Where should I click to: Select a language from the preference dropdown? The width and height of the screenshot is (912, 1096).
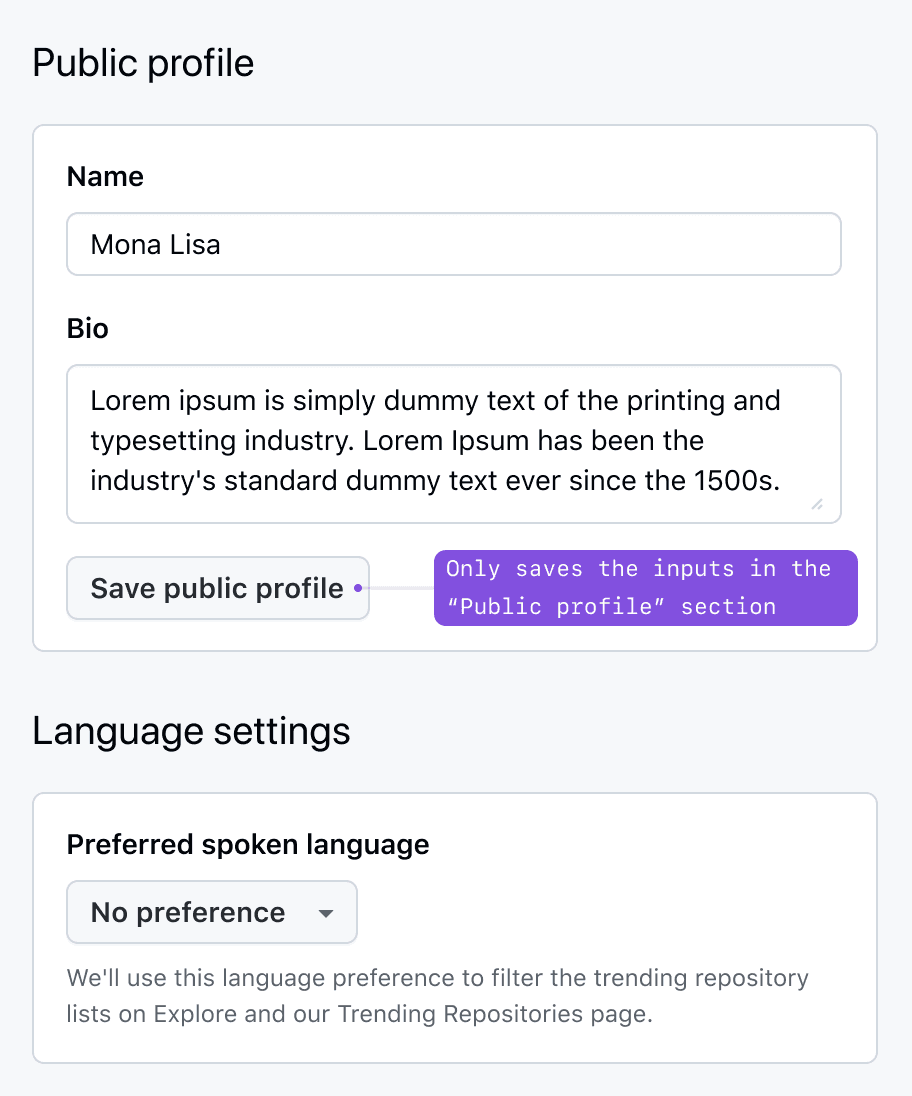tap(211, 912)
